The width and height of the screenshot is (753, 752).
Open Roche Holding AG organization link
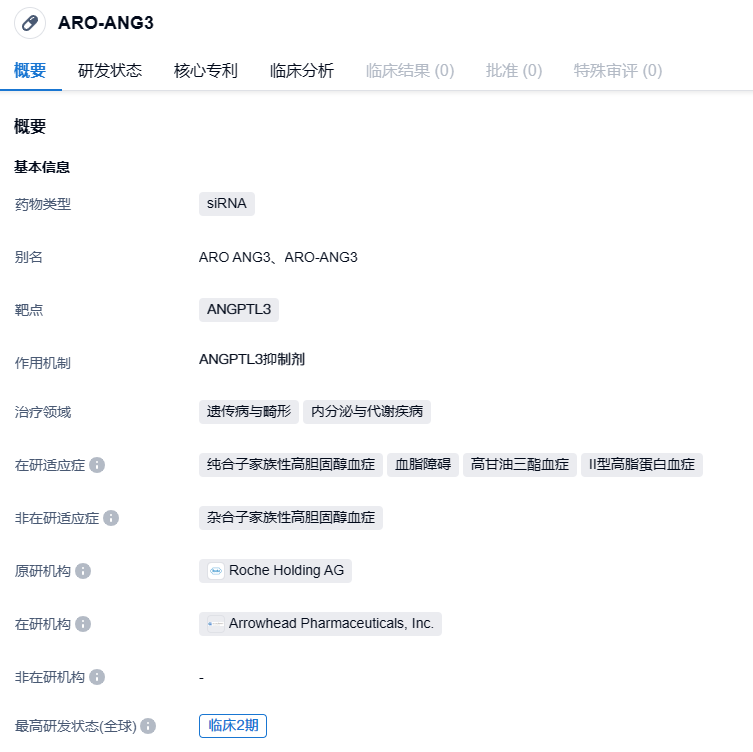[286, 571]
